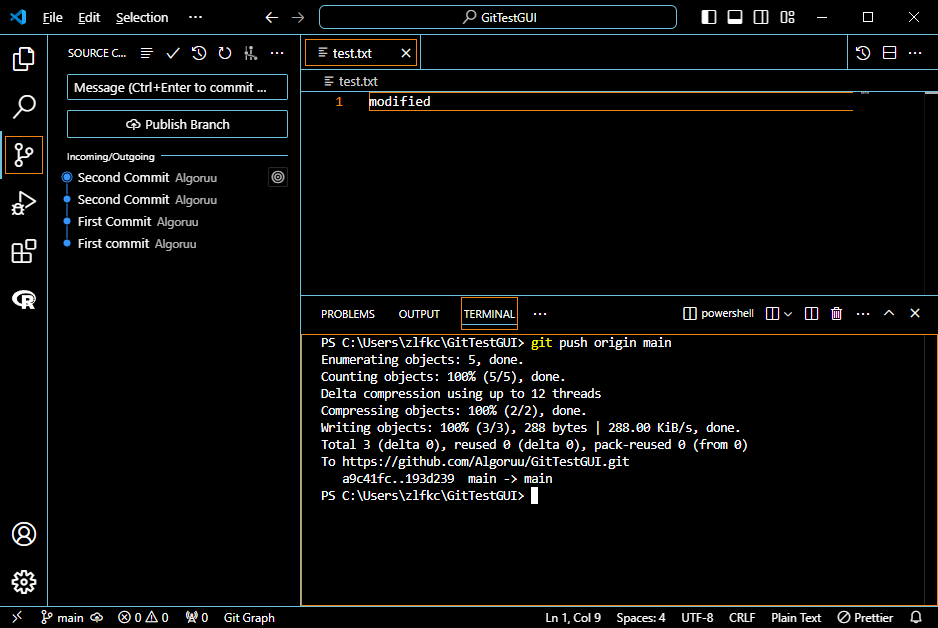This screenshot has height=628, width=938.
Task: Click the commit message input field
Action: pyautogui.click(x=178, y=87)
